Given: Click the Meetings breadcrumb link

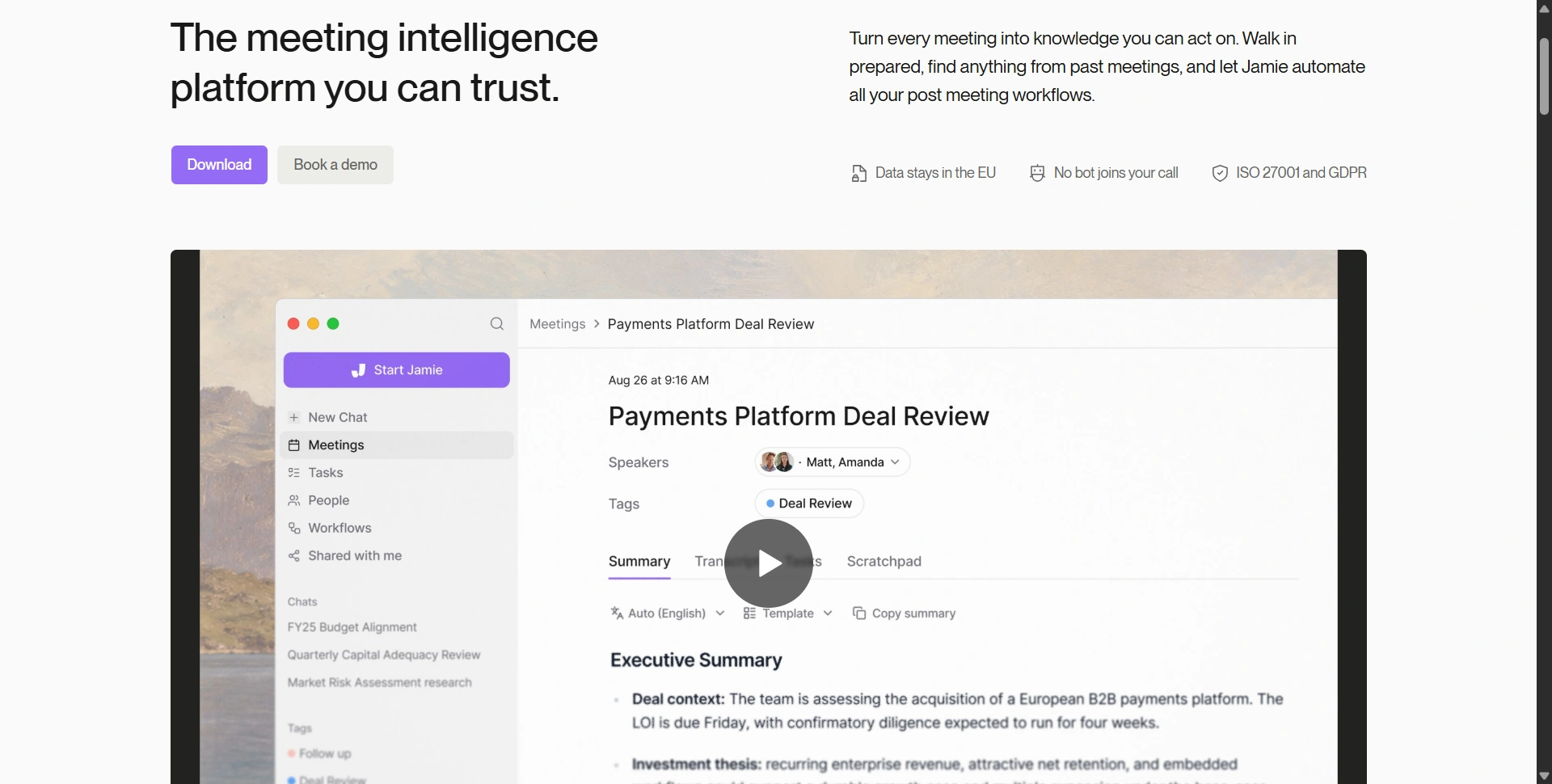Looking at the screenshot, I should [558, 324].
